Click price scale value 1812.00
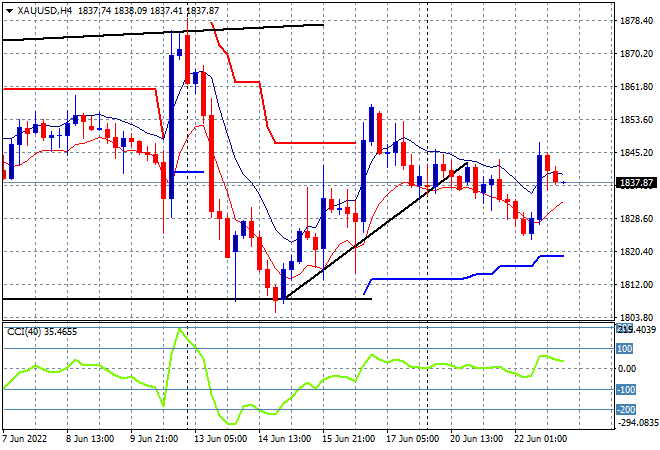660x450 pixels. pyautogui.click(x=636, y=285)
